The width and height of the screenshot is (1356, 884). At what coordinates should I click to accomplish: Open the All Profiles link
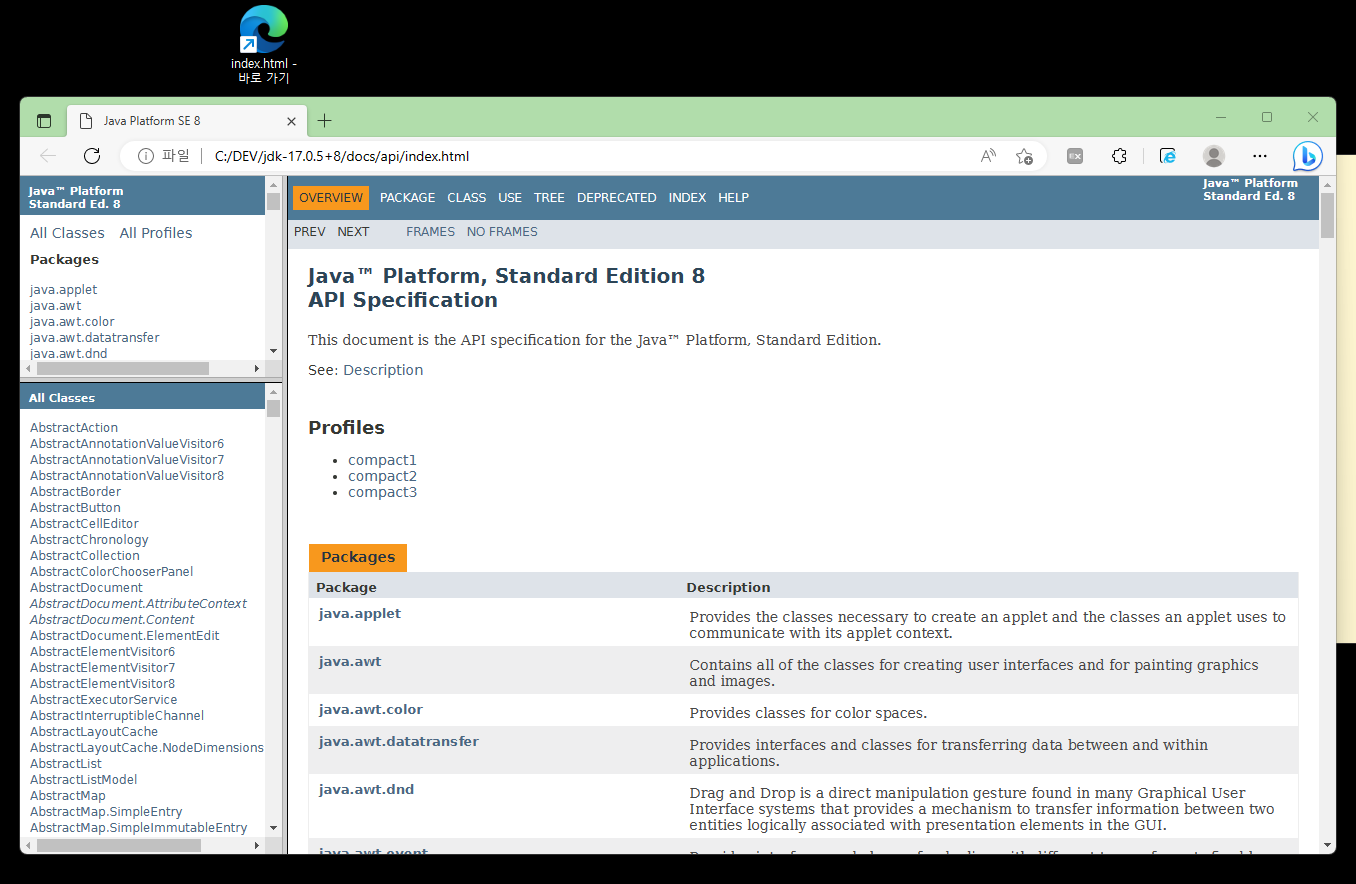point(156,233)
